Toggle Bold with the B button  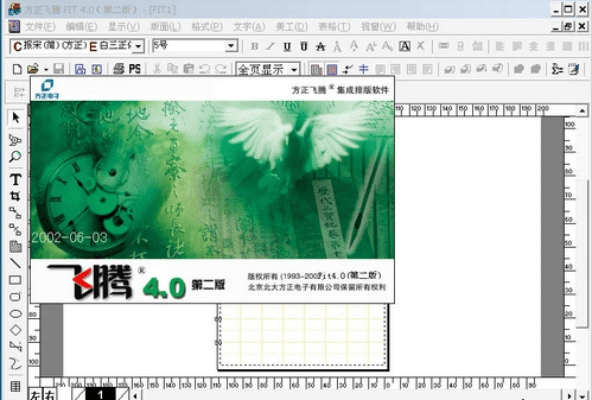point(255,46)
